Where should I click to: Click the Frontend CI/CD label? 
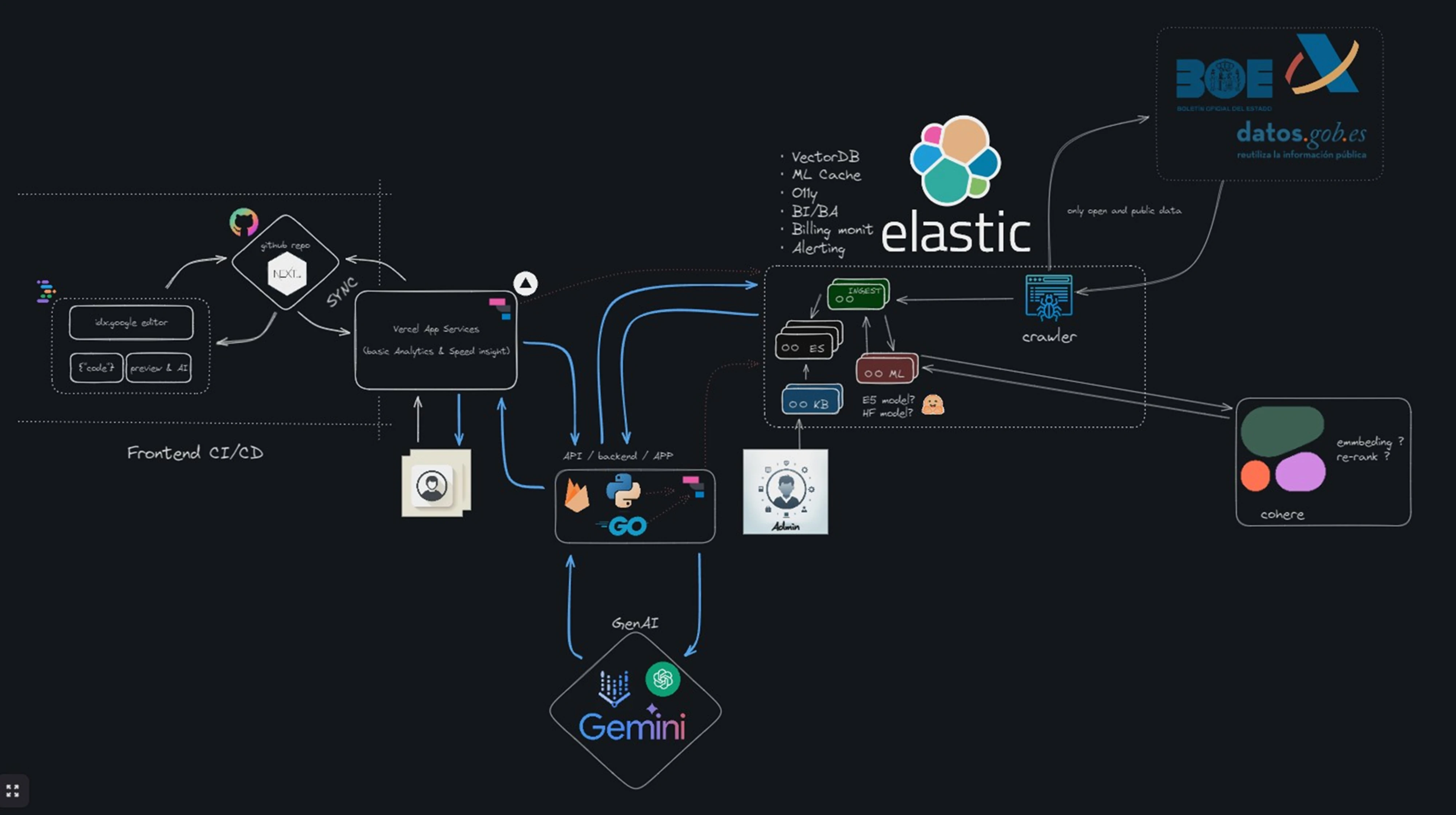click(195, 453)
